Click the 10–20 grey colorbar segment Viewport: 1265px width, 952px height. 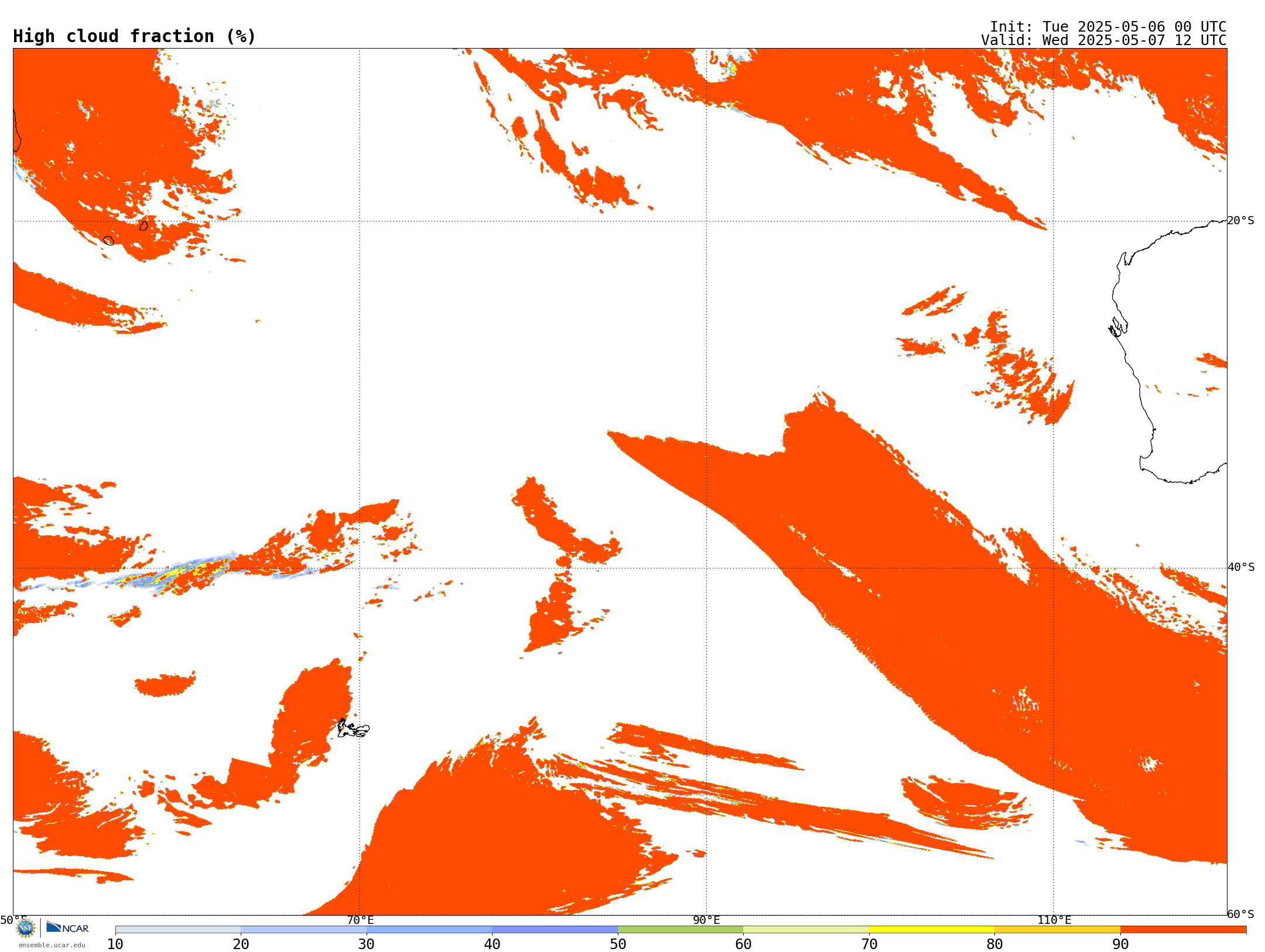coord(178,930)
